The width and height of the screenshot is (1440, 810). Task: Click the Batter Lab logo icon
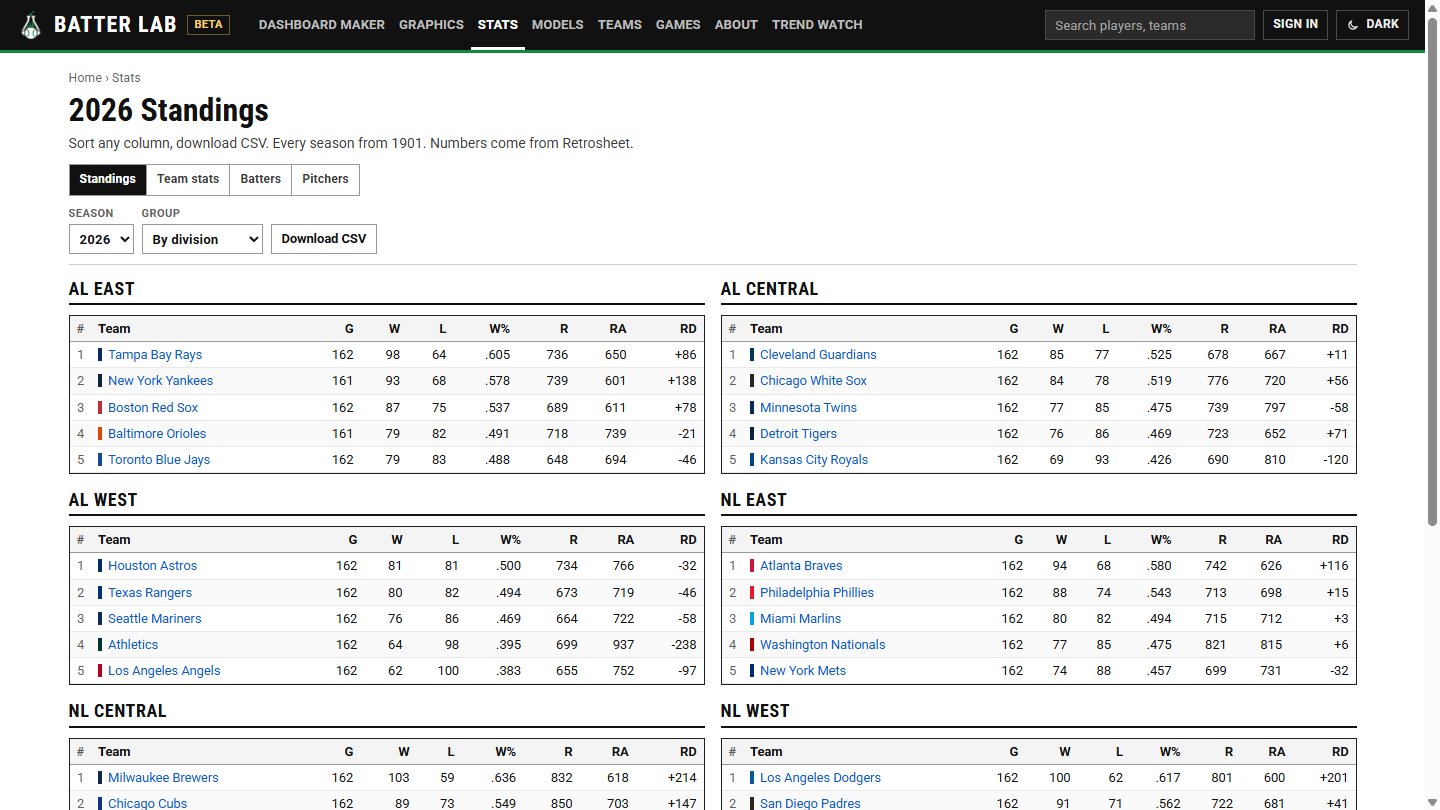click(31, 25)
